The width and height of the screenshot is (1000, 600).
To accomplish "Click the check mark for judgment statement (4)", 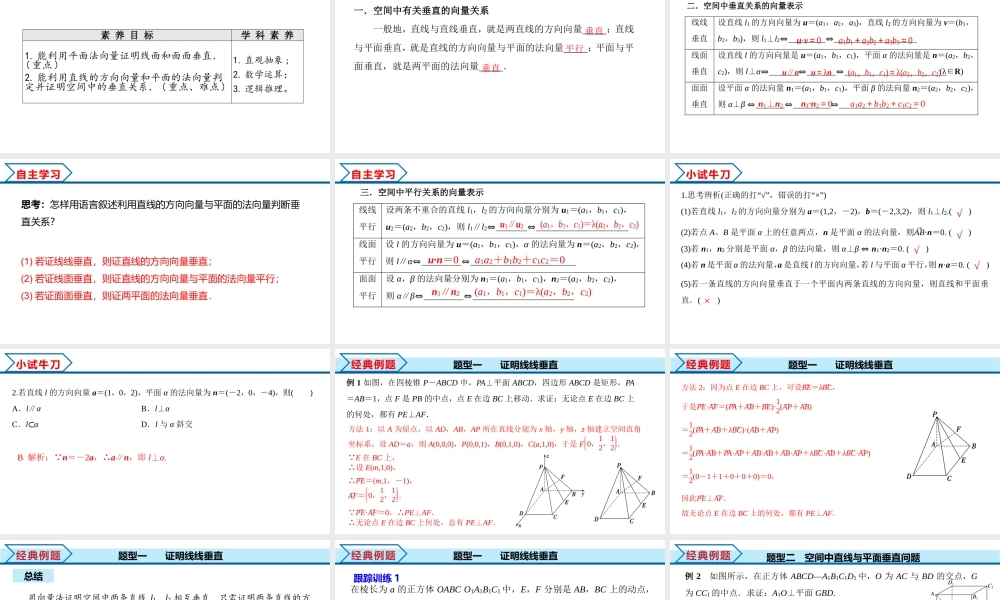I will pyautogui.click(x=976, y=265).
